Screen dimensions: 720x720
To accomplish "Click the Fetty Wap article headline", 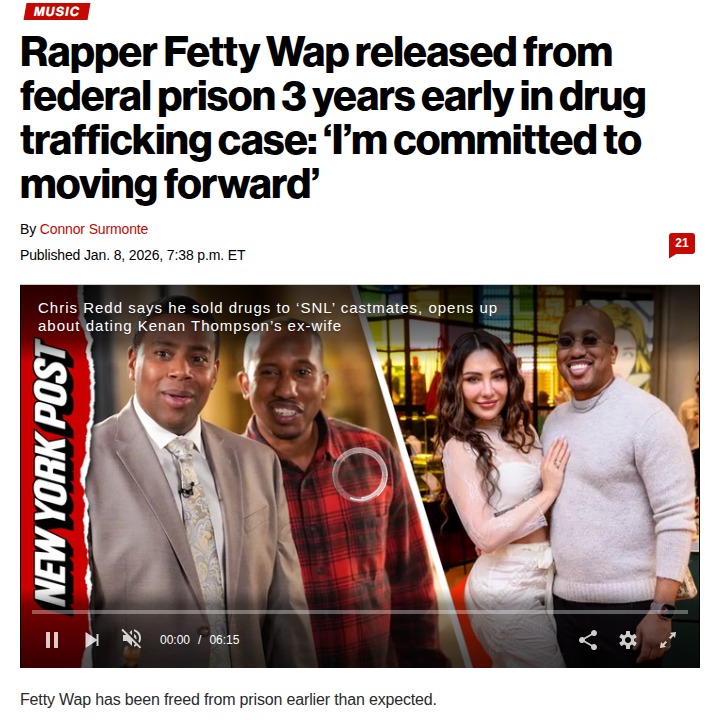I will pos(333,118).
